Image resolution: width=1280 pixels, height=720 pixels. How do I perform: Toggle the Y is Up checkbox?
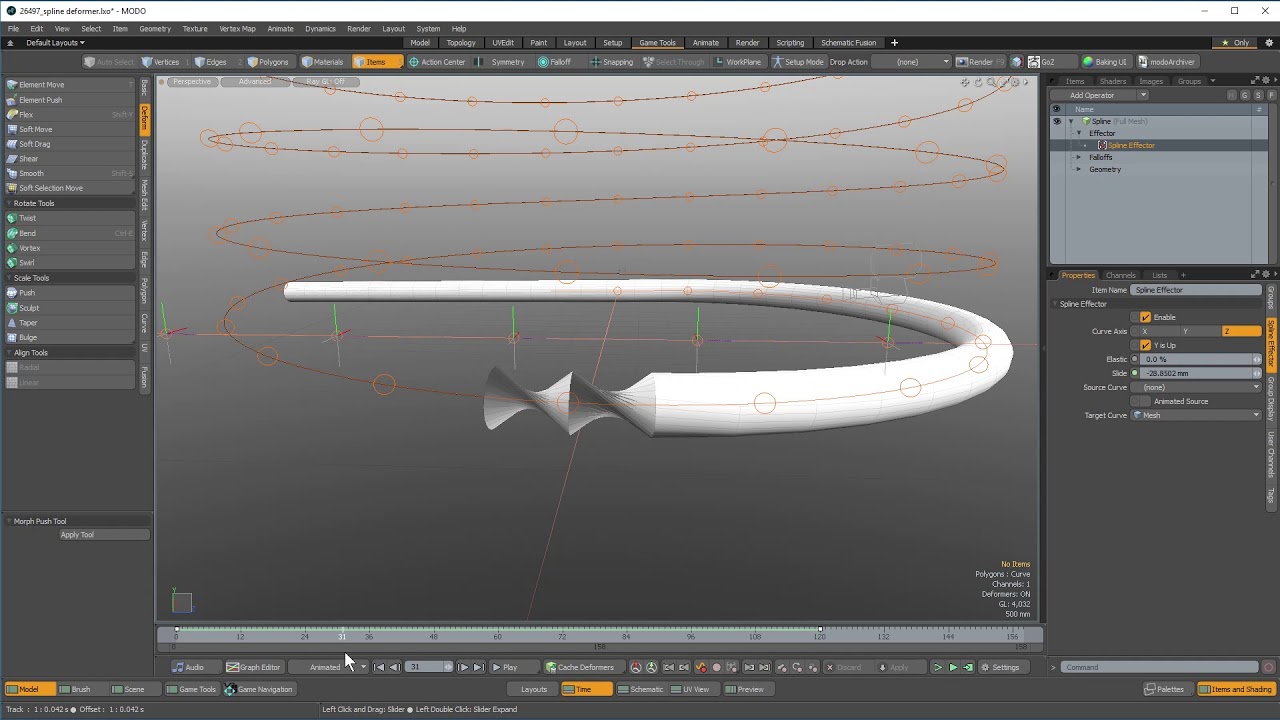click(1145, 345)
